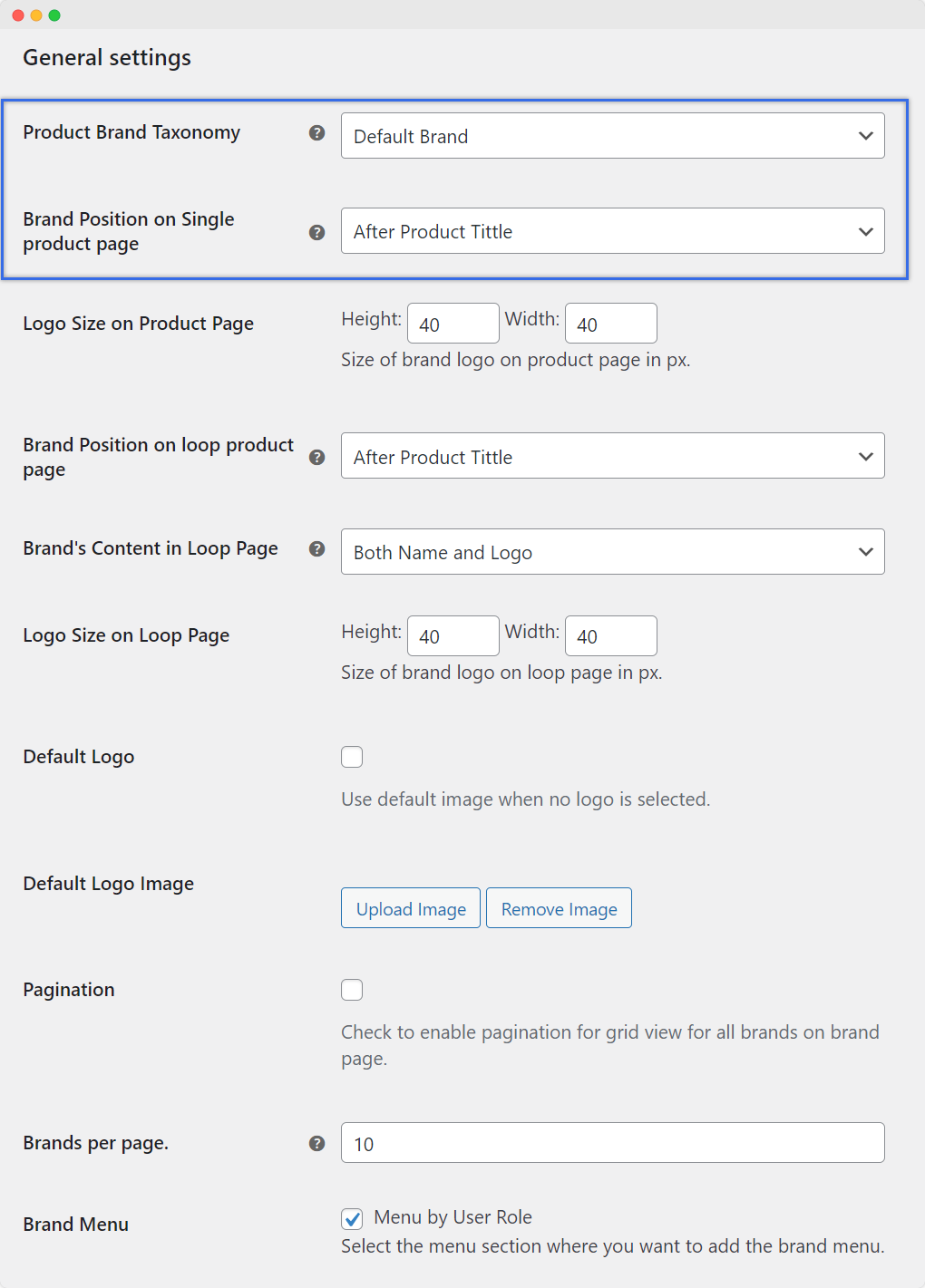925x1288 pixels.
Task: Click help icon for Brand Position on Single product page
Action: [x=316, y=233]
